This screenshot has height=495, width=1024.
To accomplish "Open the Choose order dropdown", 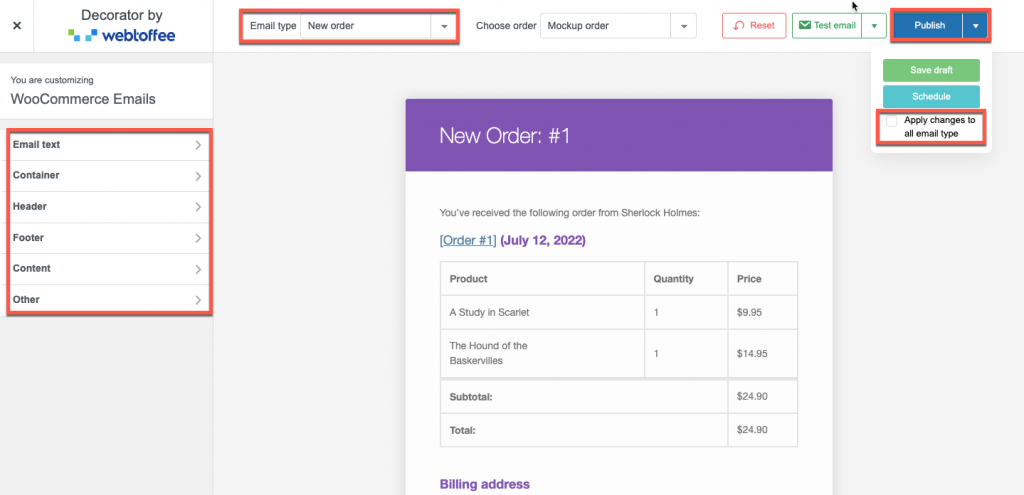I will click(618, 26).
